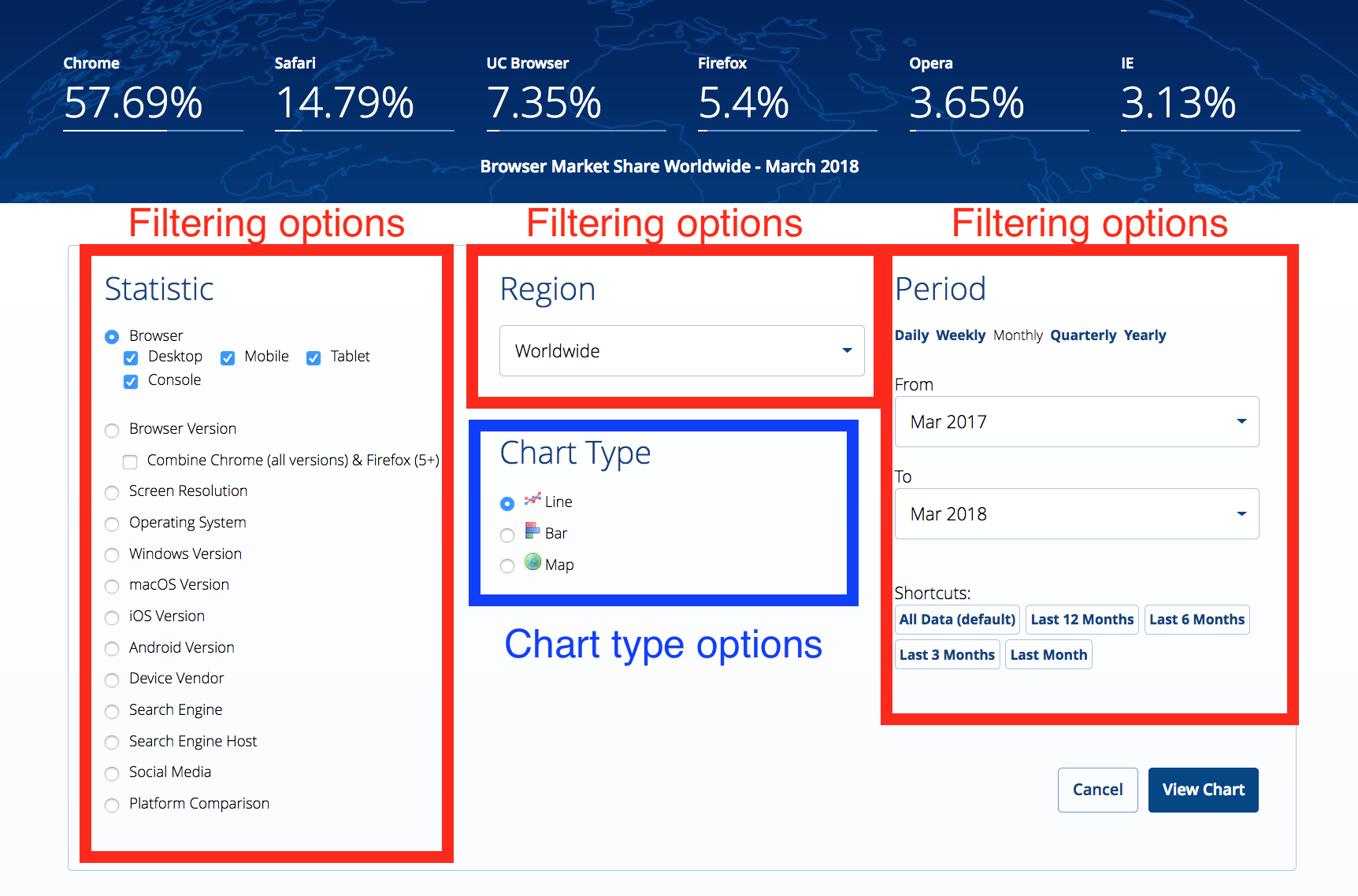
Task: Click IE 3.13% market share stat
Action: [x=1210, y=91]
